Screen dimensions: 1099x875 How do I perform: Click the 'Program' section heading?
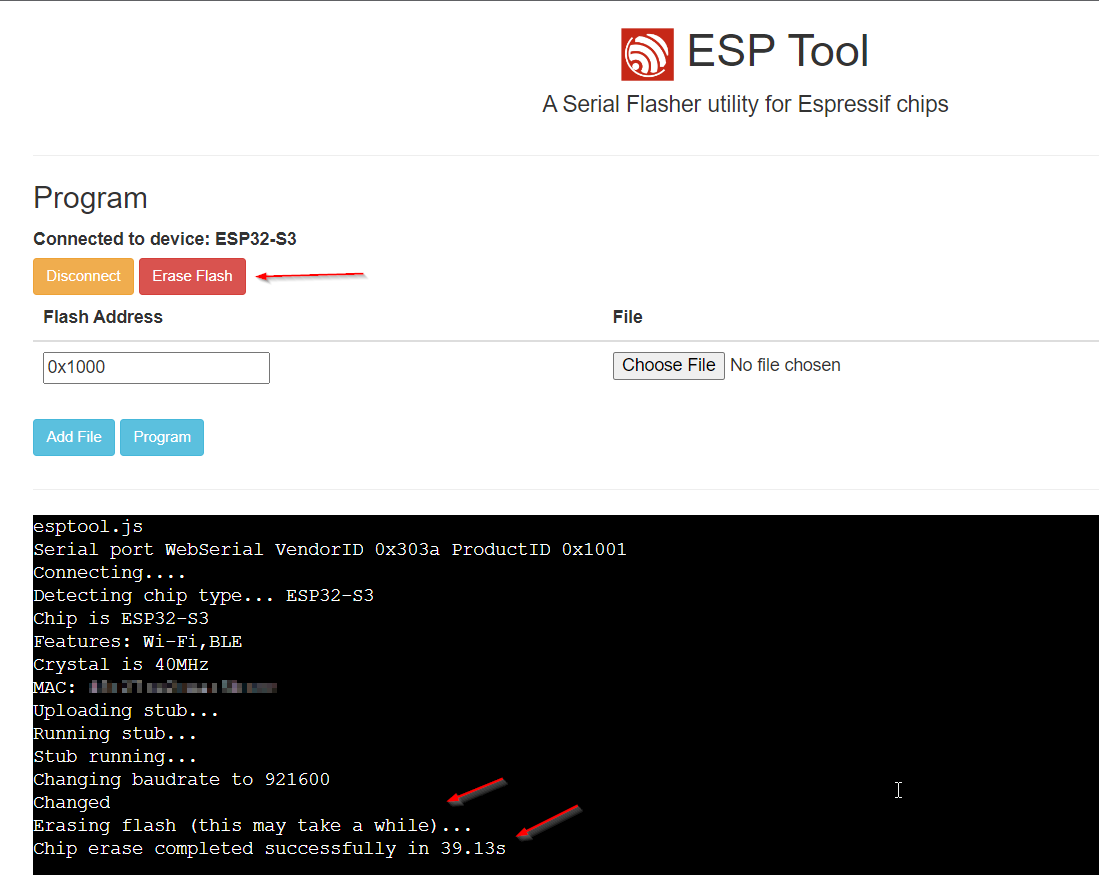point(90,198)
